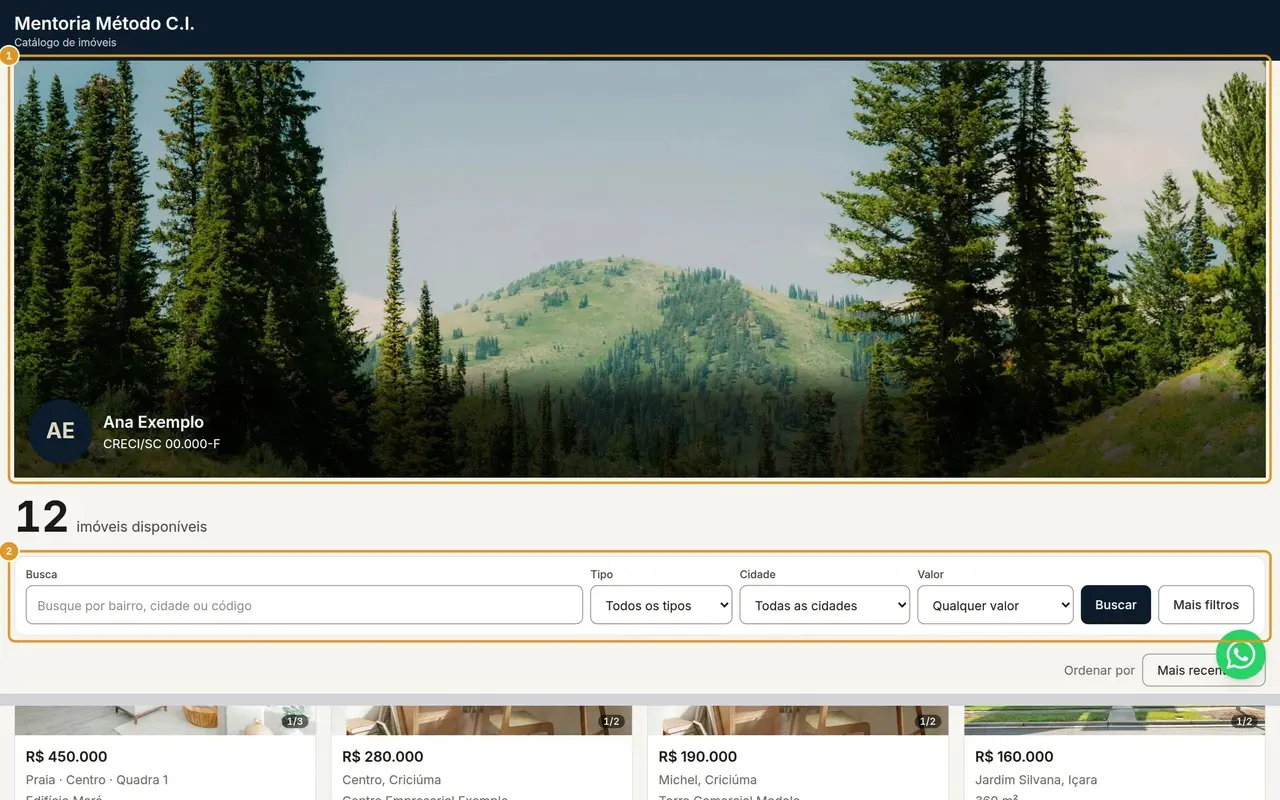The height and width of the screenshot is (800, 1280).
Task: Click the Catálogo de imóveis subtitle
Action: coord(65,43)
